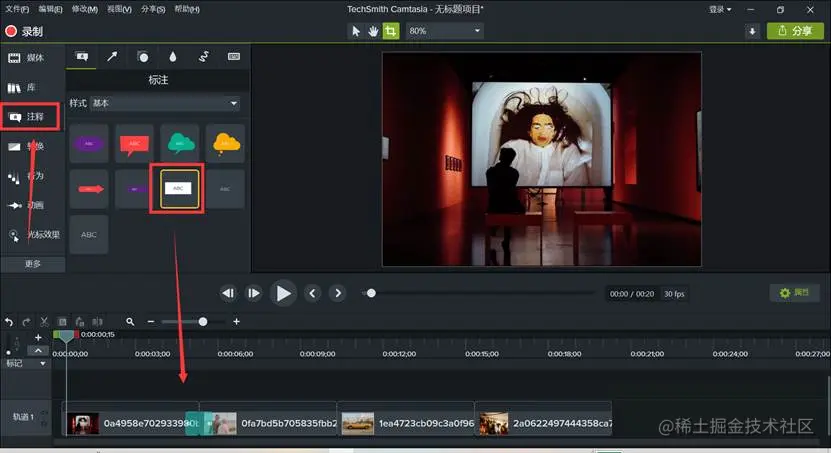Zoom in the timeline with plus

236,322
